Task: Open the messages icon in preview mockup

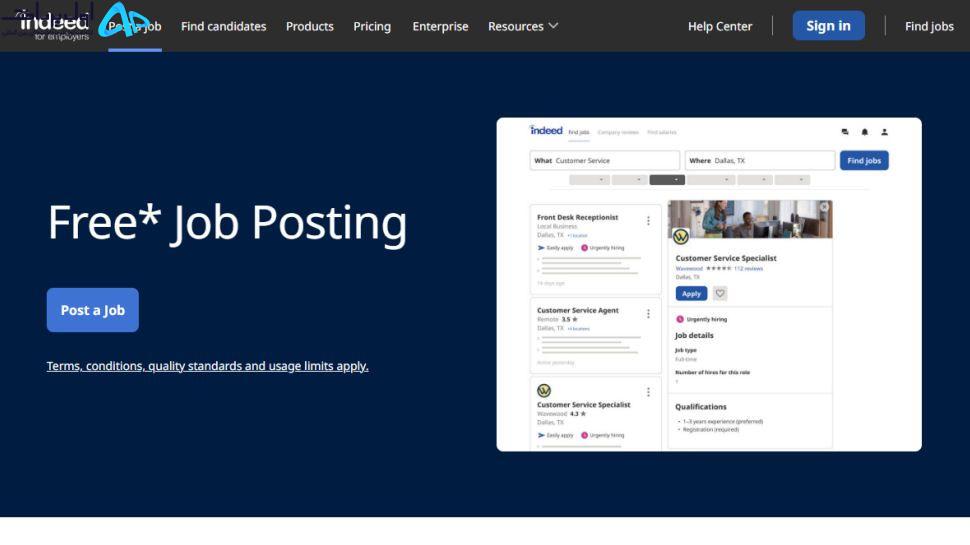Action: pos(845,132)
